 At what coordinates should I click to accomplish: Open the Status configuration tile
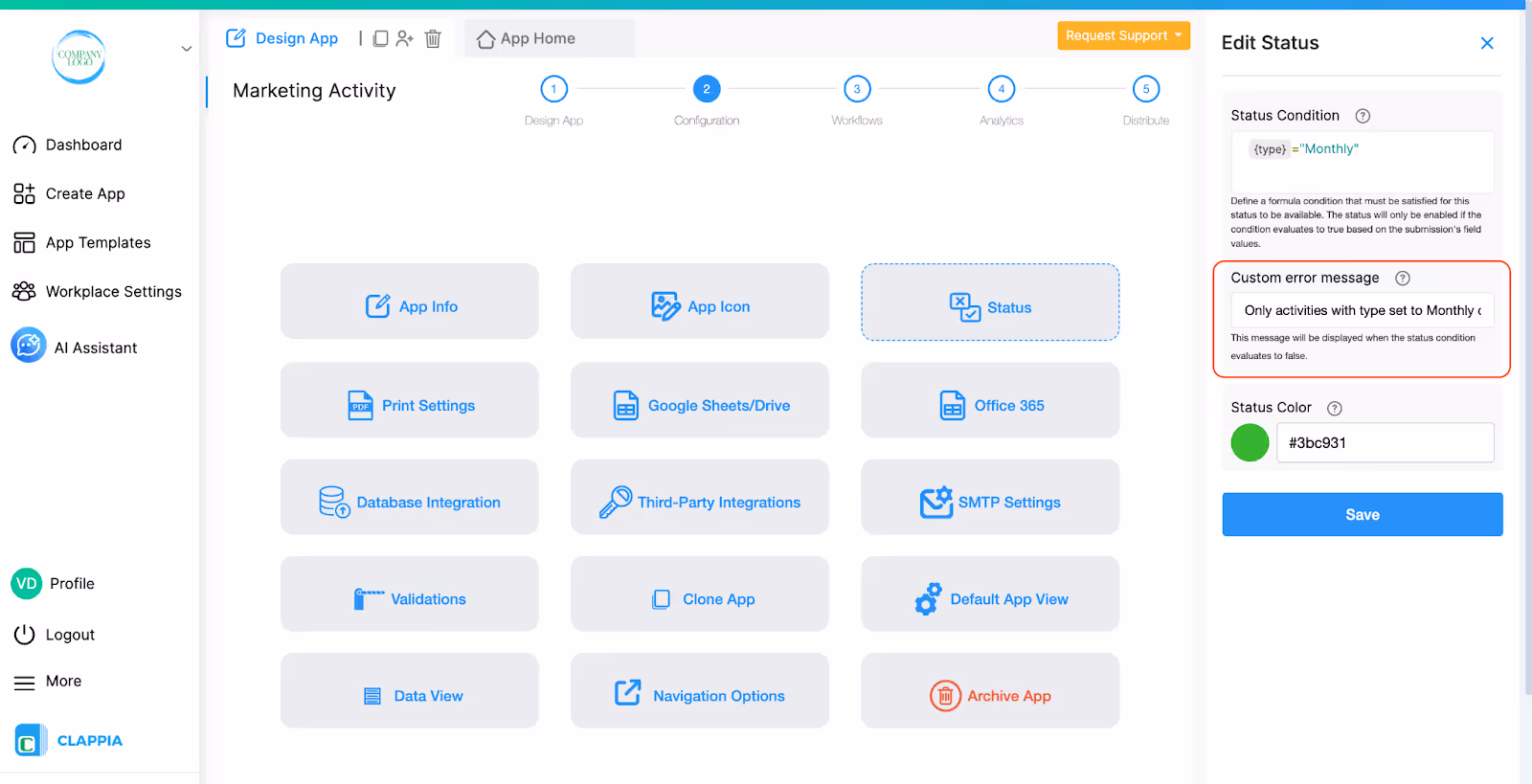click(990, 302)
